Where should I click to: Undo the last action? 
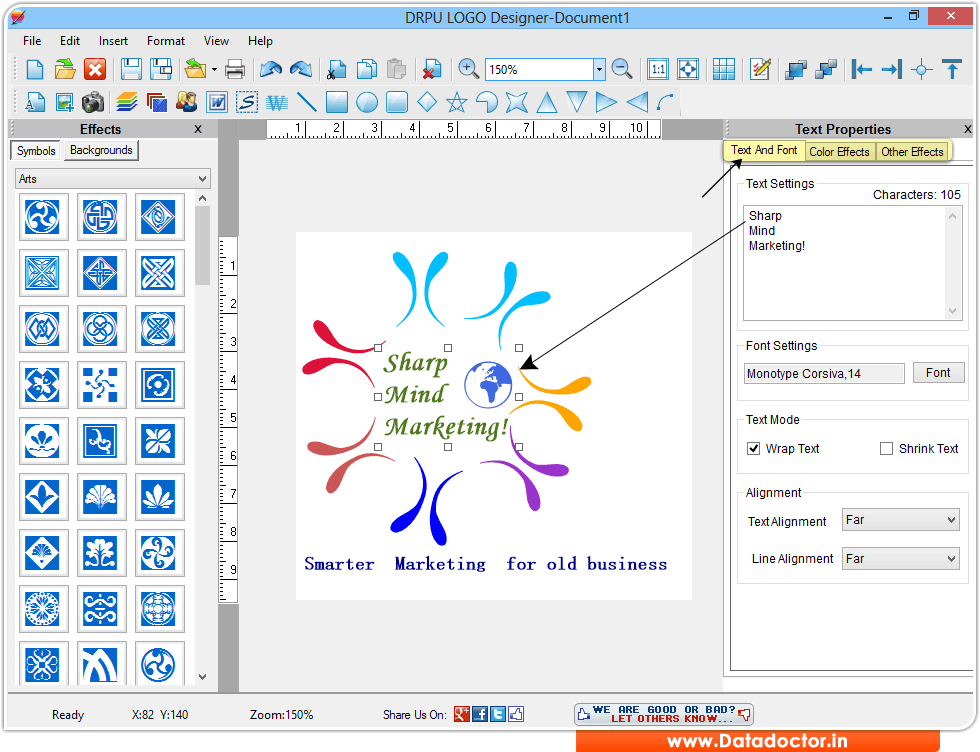pos(268,69)
